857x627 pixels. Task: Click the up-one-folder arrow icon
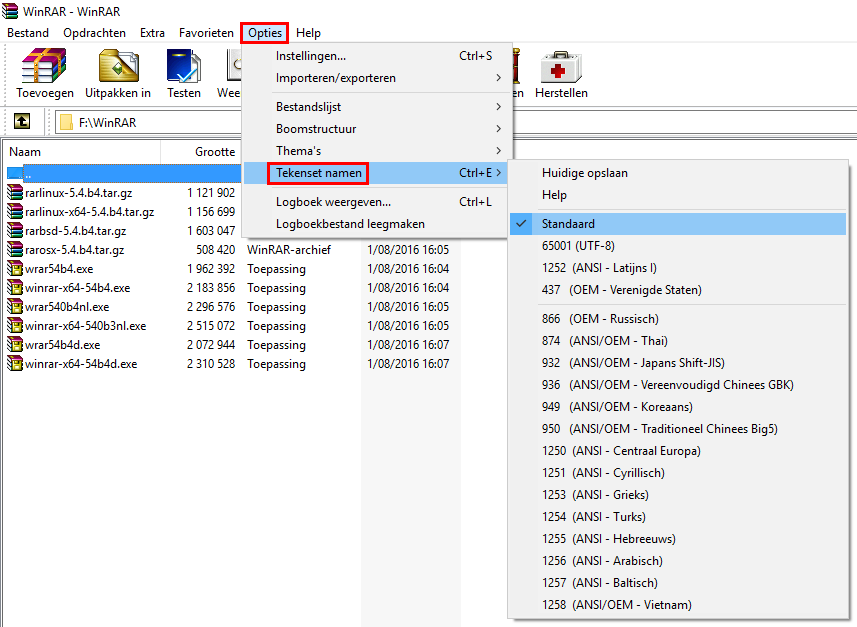pyautogui.click(x=22, y=121)
